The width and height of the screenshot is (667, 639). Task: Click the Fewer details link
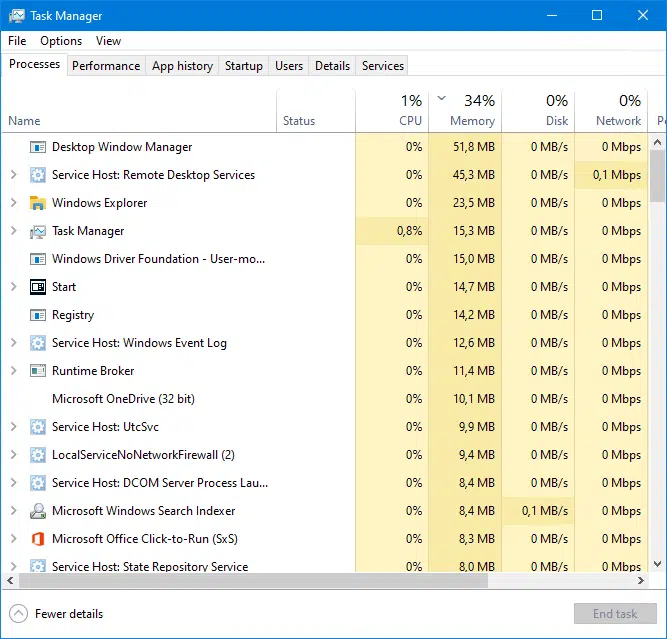point(69,614)
